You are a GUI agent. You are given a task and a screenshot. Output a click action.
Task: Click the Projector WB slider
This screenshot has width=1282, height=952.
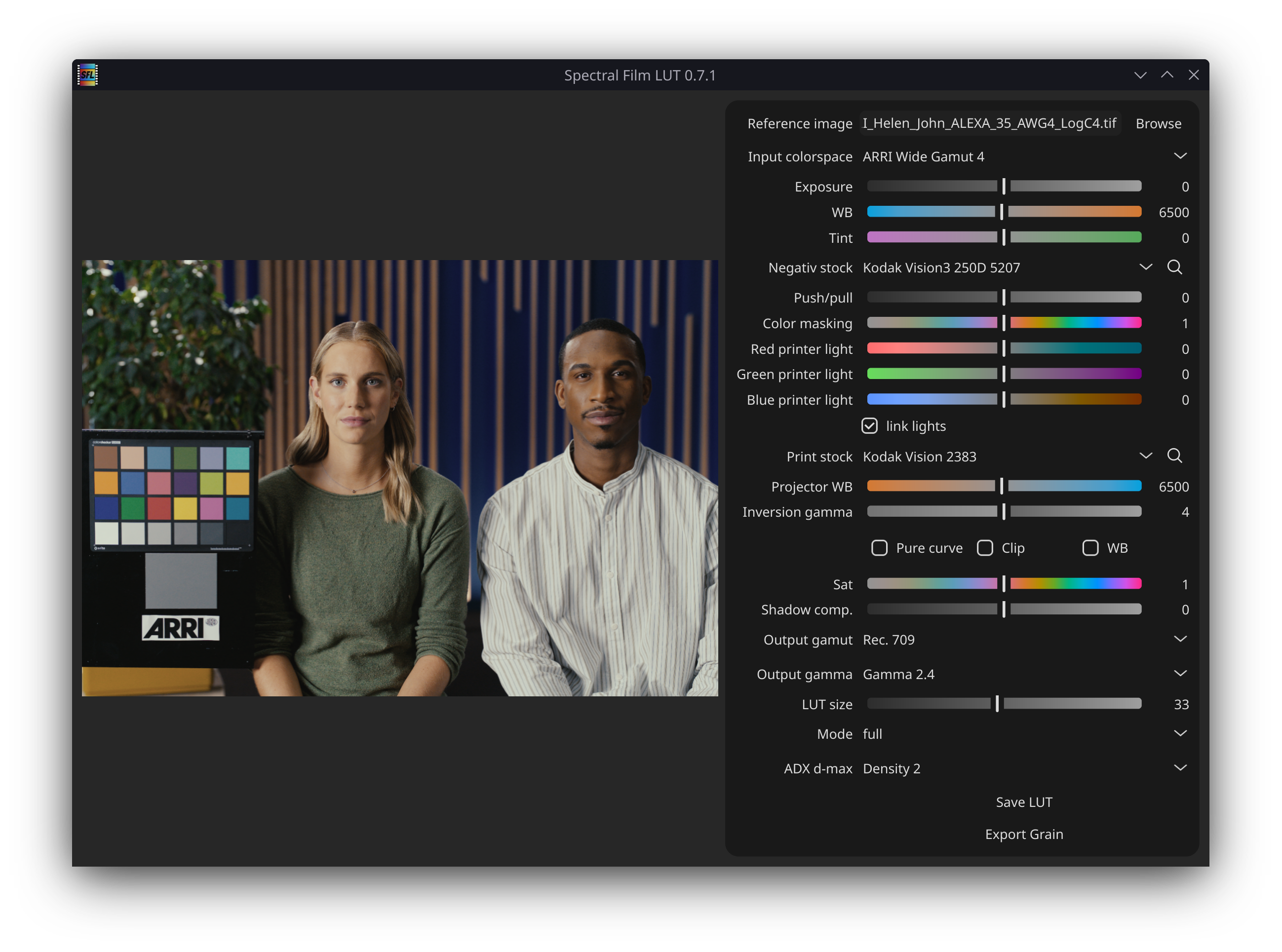(1004, 487)
